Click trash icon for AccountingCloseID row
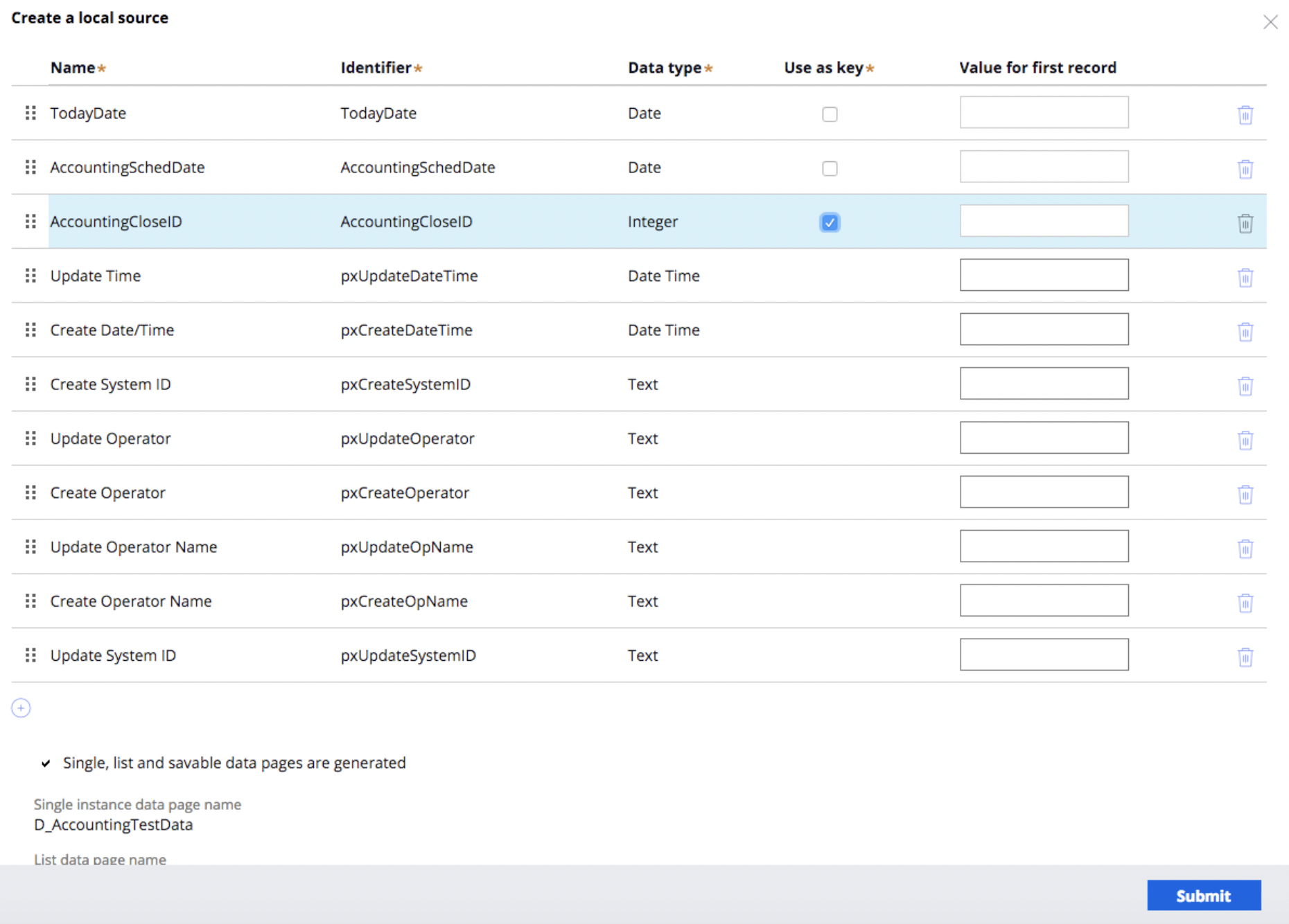 (x=1245, y=222)
